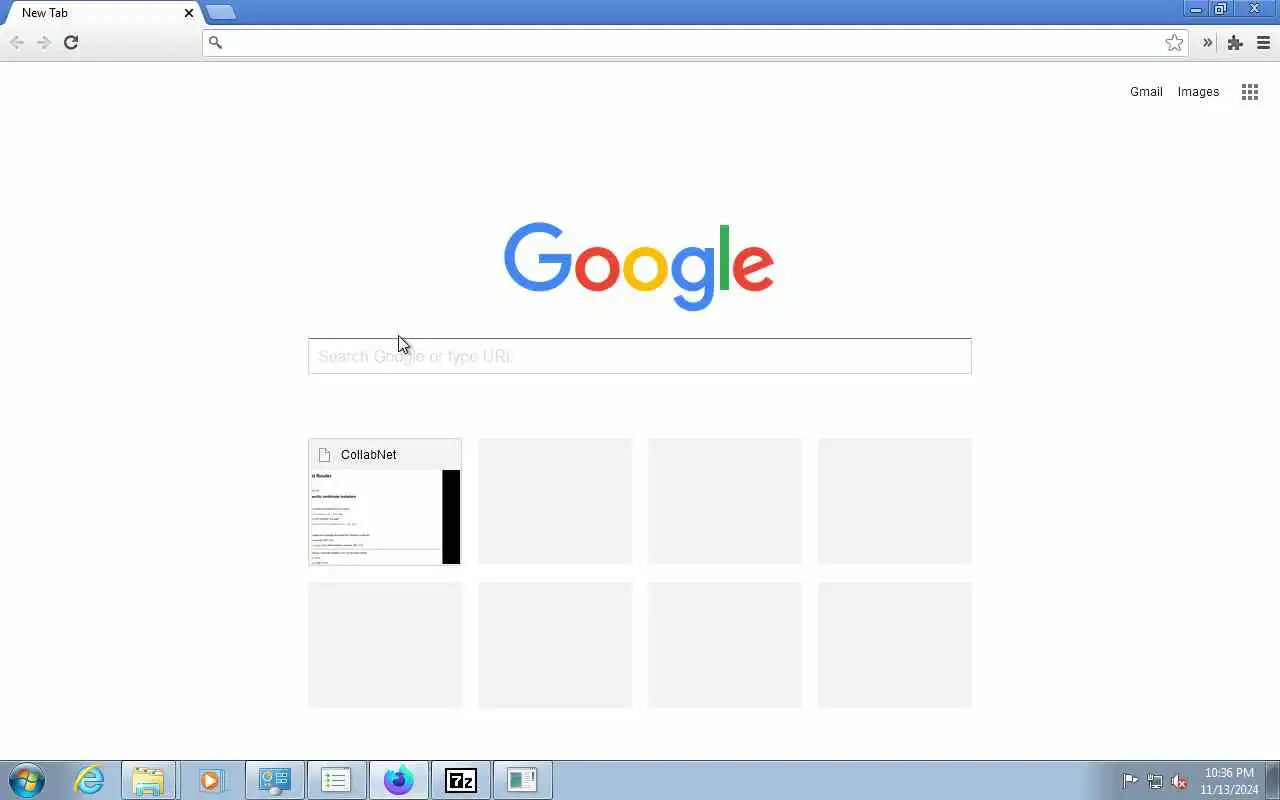Switch to Firefox in the taskbar
Viewport: 1280px width, 800px height.
coord(398,780)
